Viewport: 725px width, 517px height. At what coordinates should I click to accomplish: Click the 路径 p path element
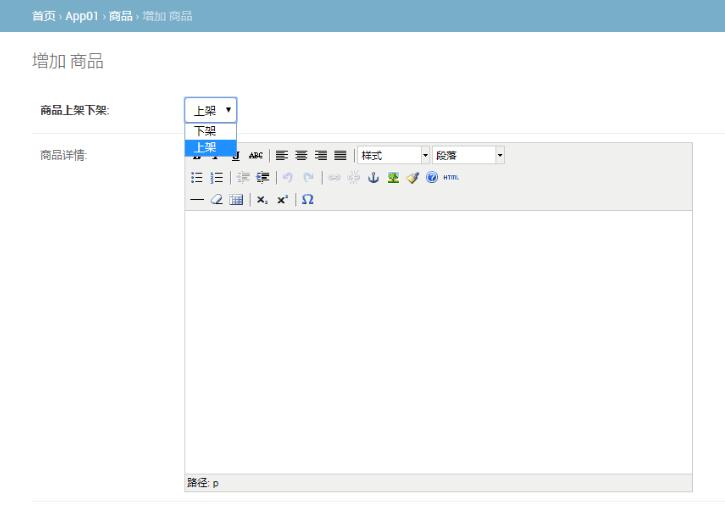(x=215, y=483)
